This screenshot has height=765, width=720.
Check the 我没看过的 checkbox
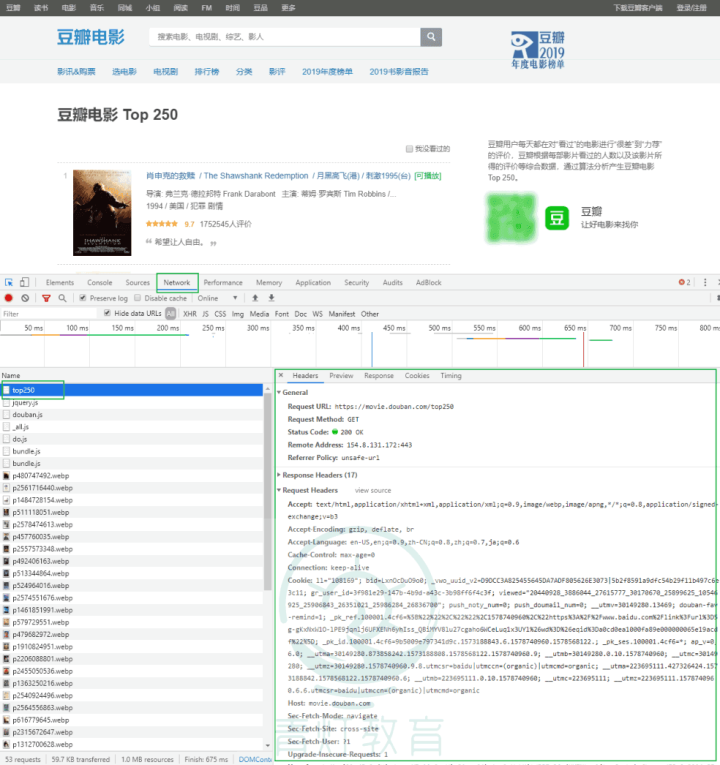pos(409,149)
